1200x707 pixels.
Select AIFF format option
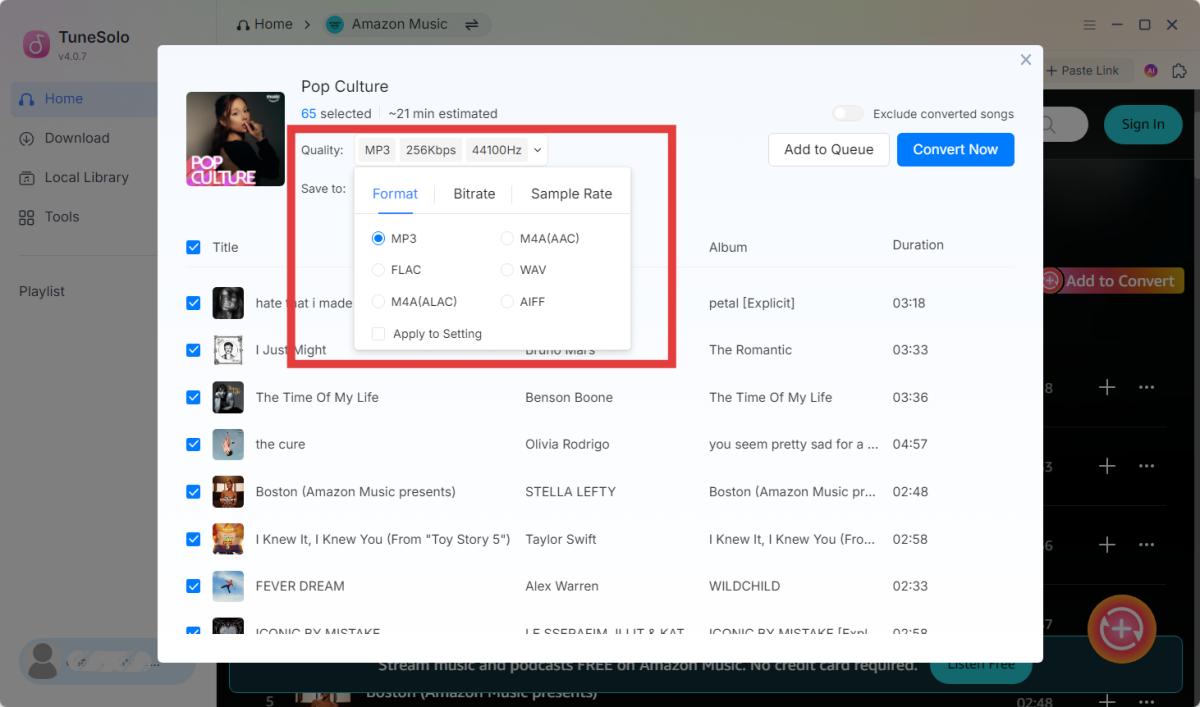click(507, 301)
